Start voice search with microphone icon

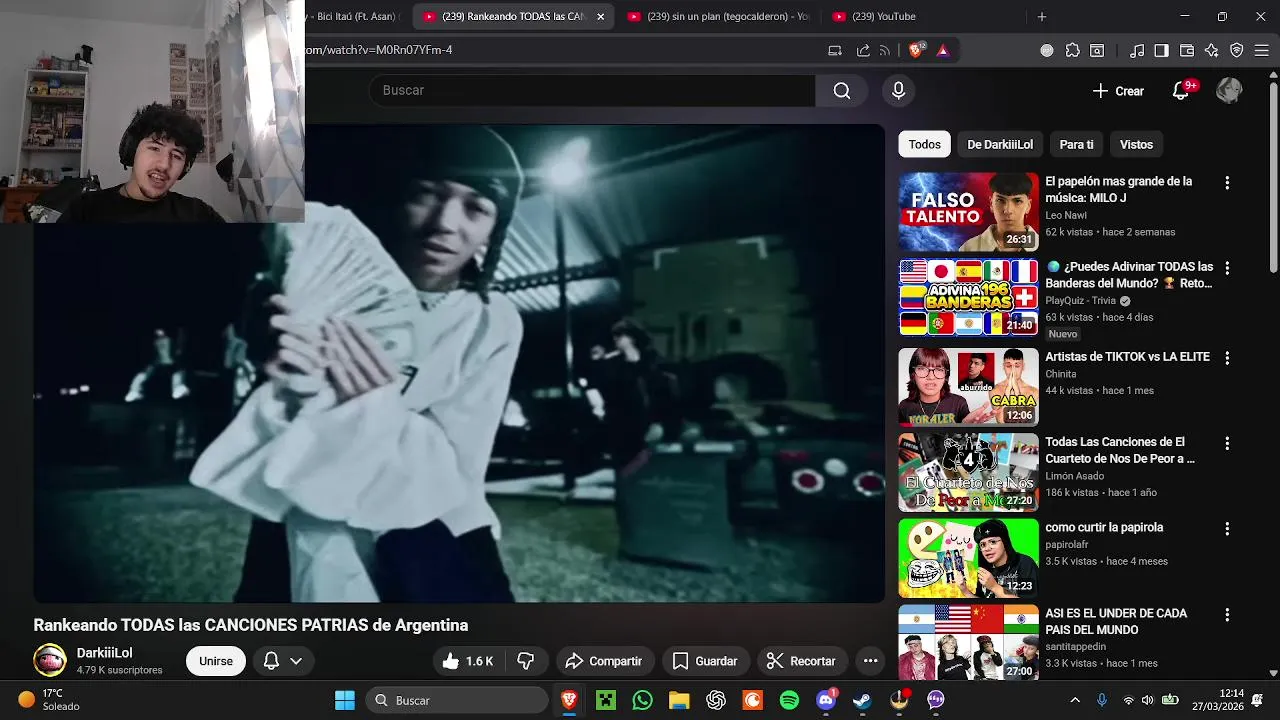click(x=898, y=91)
